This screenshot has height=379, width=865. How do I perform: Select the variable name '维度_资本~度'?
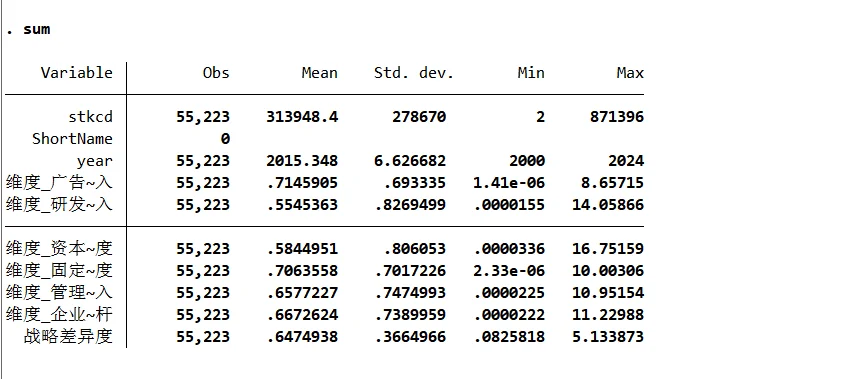(x=59, y=249)
